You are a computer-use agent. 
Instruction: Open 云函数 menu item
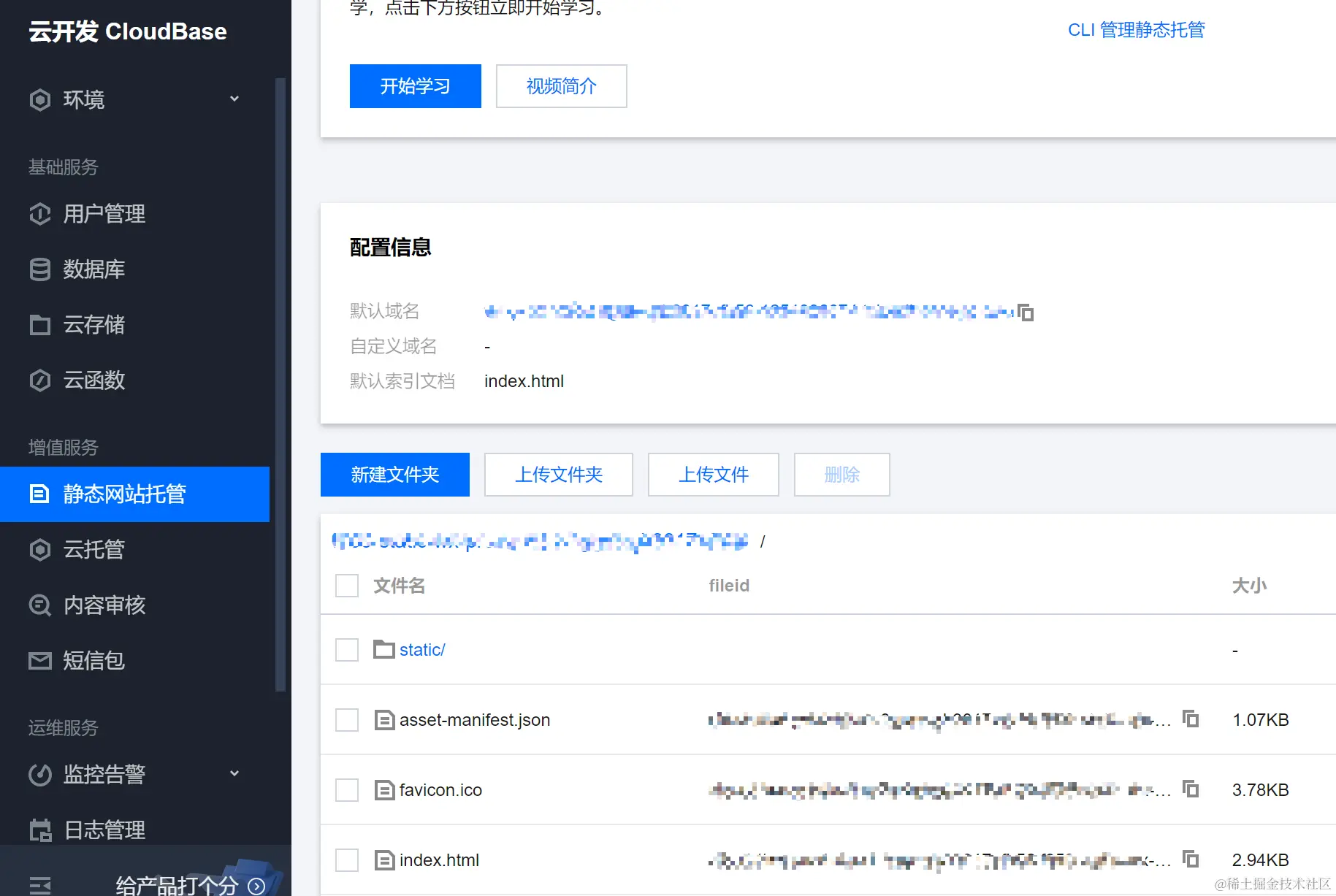[134, 380]
